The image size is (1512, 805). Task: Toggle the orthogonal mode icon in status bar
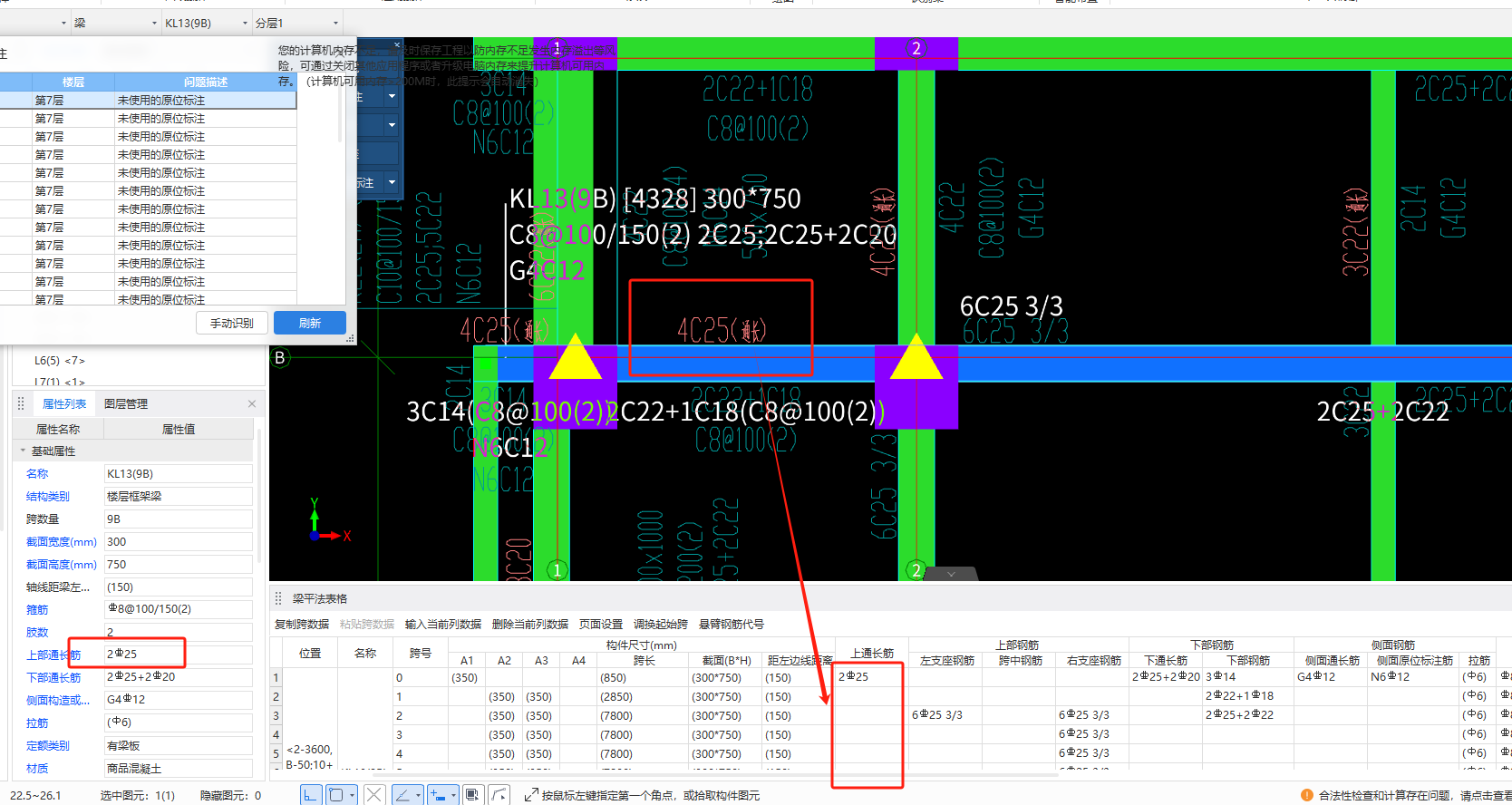click(310, 795)
